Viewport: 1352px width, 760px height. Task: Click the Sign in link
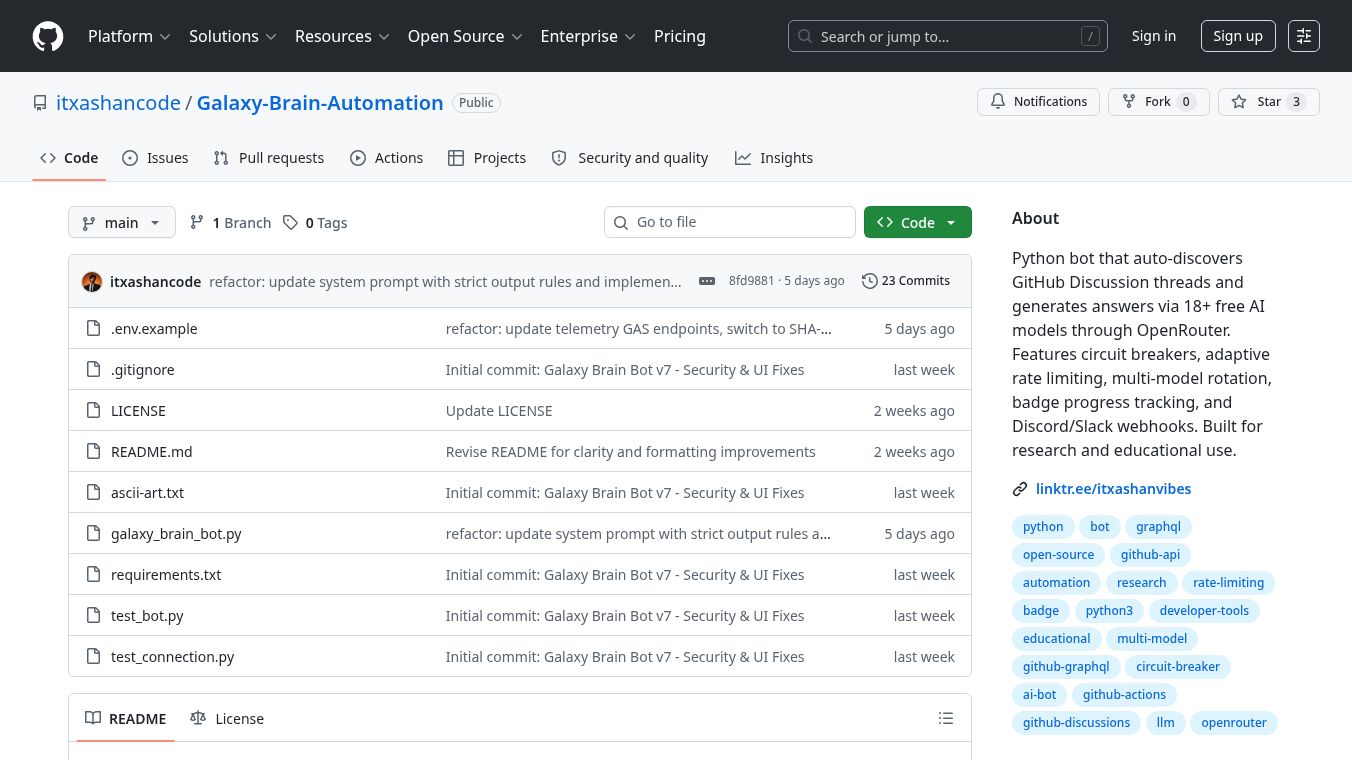click(1154, 36)
